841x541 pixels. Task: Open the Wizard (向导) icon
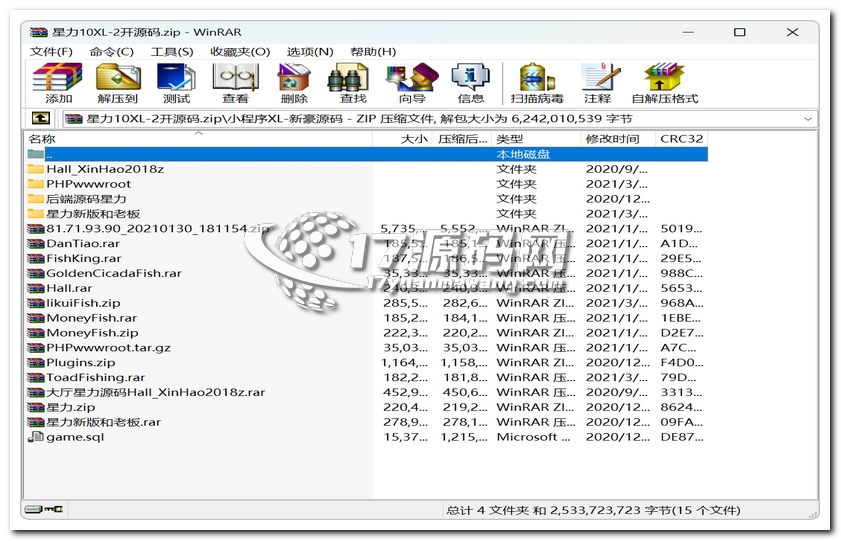pos(412,83)
